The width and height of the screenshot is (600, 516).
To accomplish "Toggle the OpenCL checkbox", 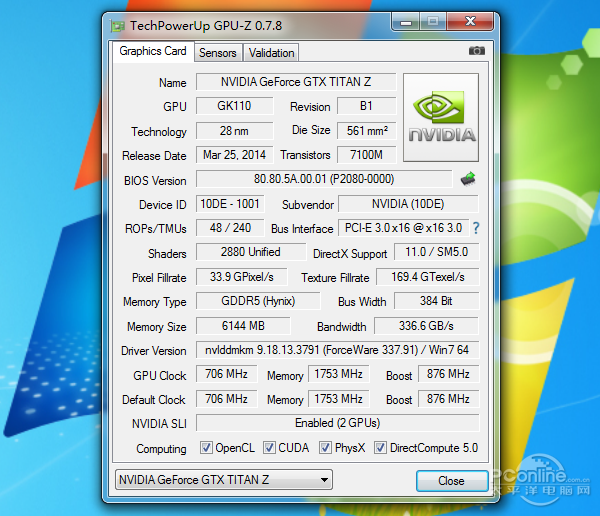I will coord(206,447).
